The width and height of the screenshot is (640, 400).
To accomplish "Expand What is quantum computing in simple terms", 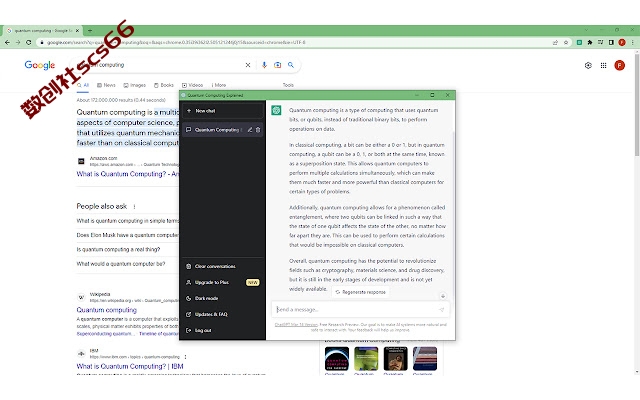I will tap(128, 221).
